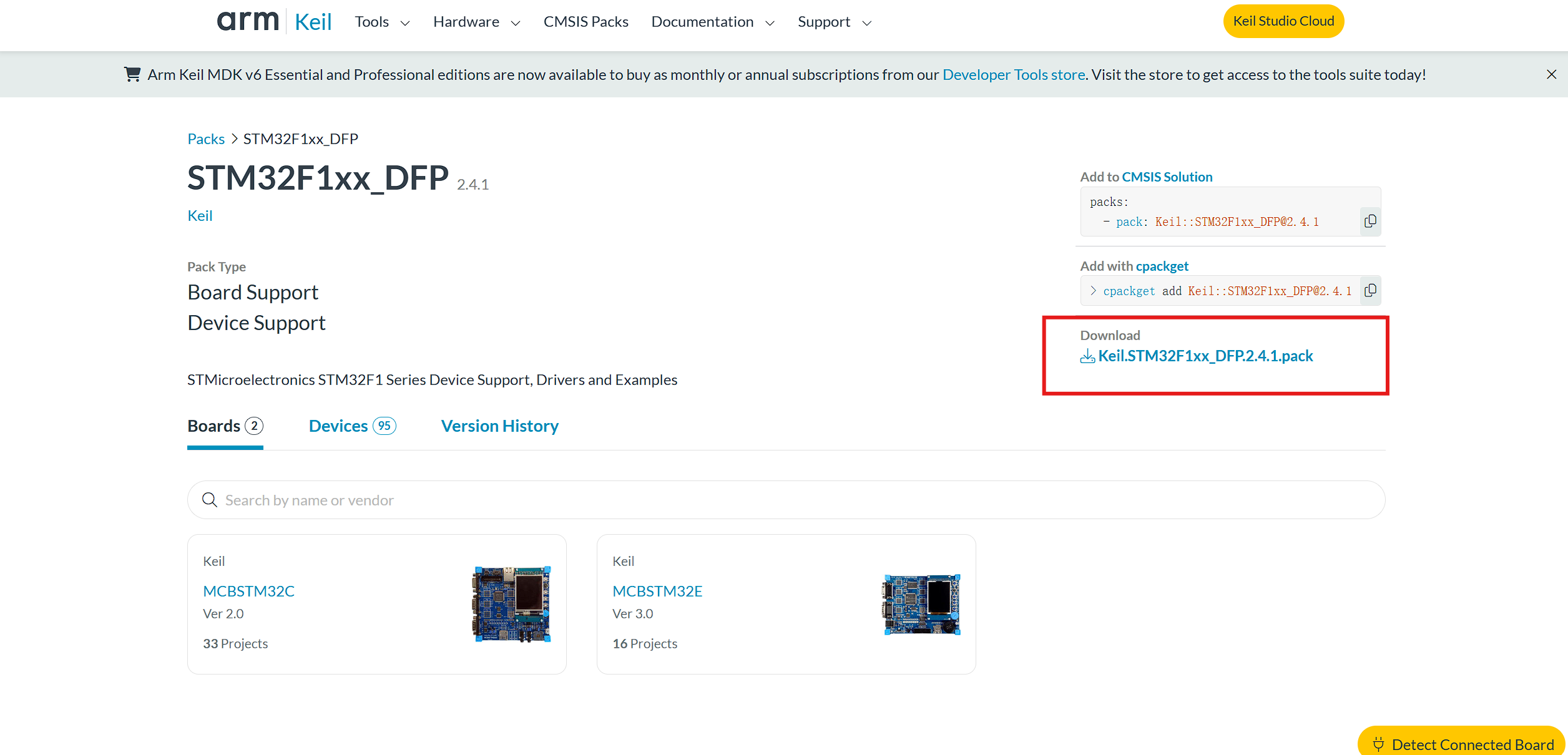The image size is (1568, 755).
Task: Open the Keil vendor link under title
Action: [x=200, y=215]
